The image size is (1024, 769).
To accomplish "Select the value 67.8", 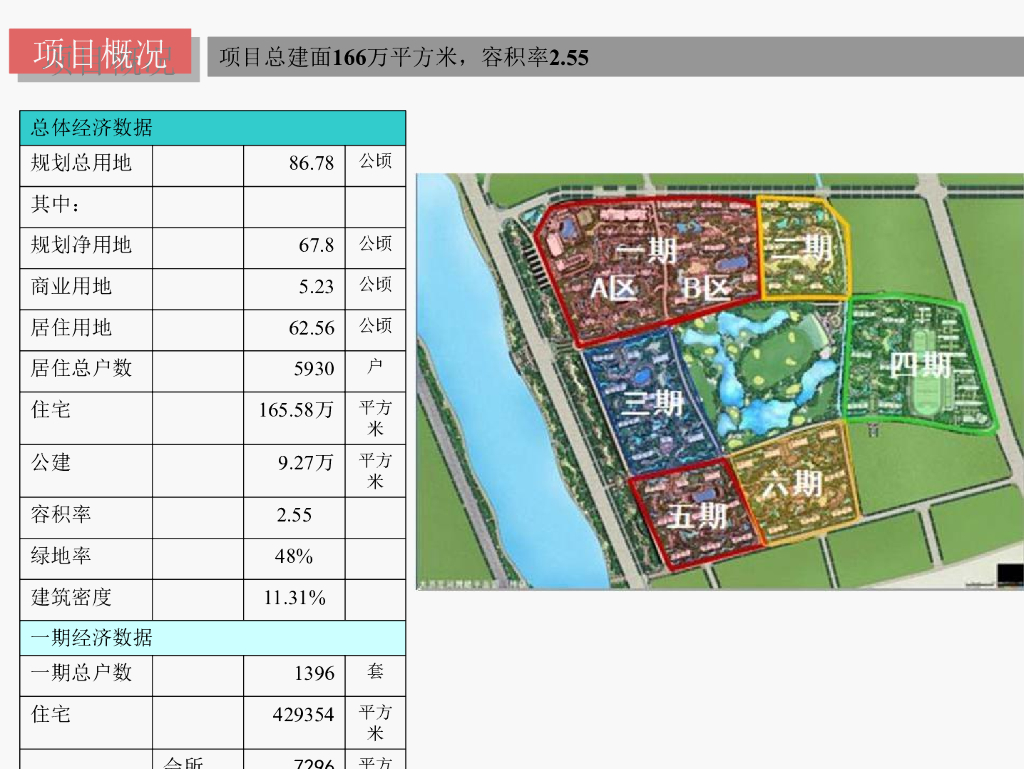I will point(316,245).
